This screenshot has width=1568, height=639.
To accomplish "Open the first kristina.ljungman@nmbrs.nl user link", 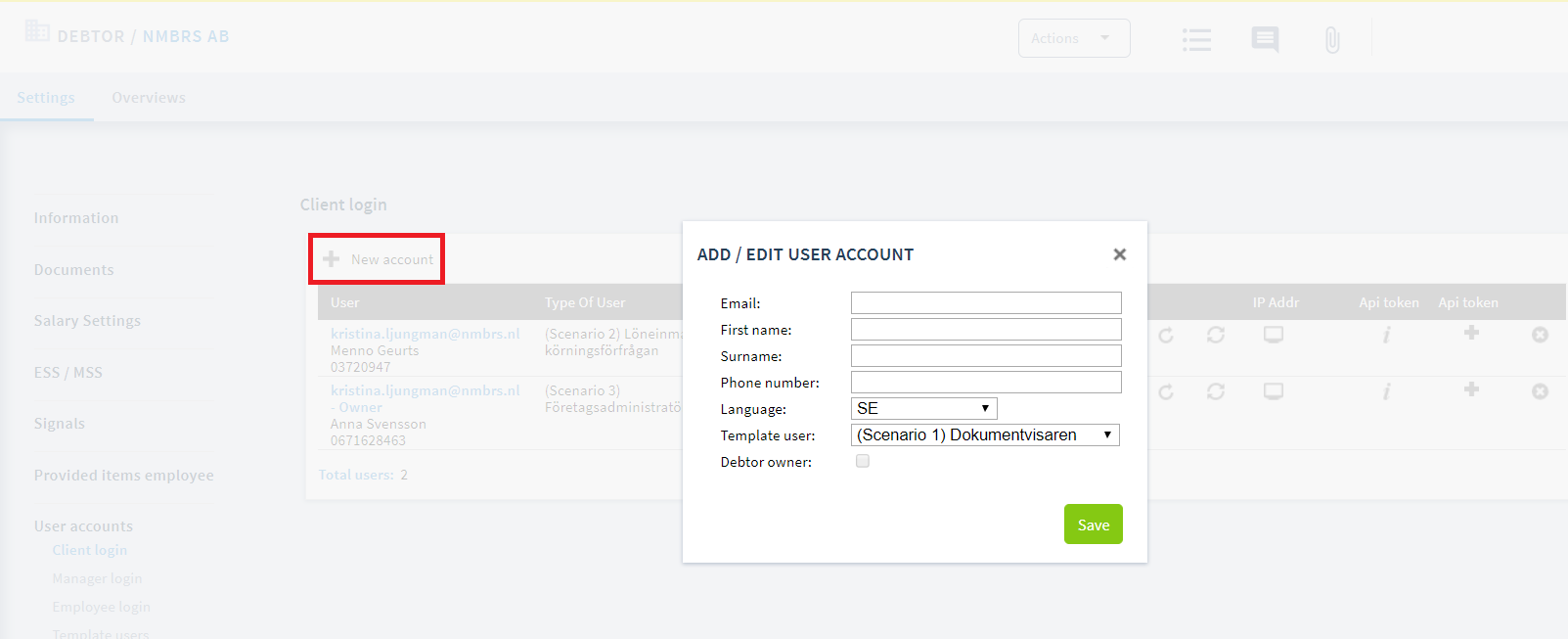I will click(425, 334).
